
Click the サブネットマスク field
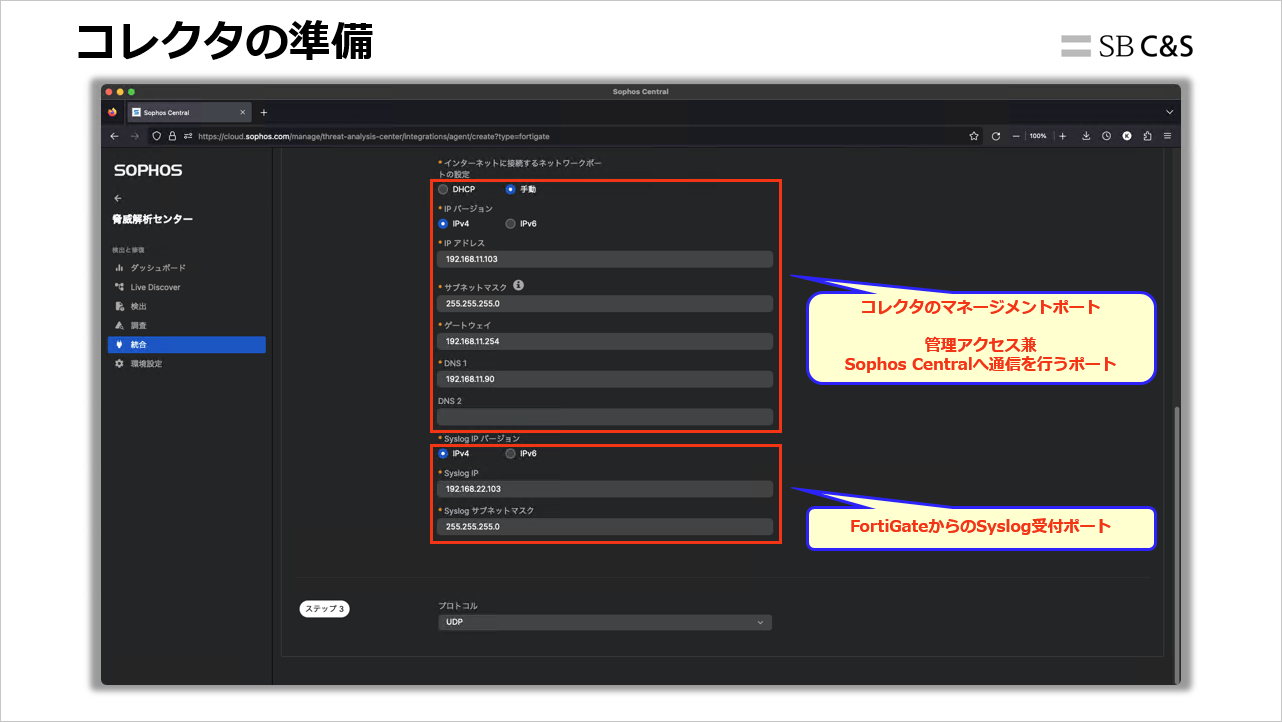click(605, 303)
